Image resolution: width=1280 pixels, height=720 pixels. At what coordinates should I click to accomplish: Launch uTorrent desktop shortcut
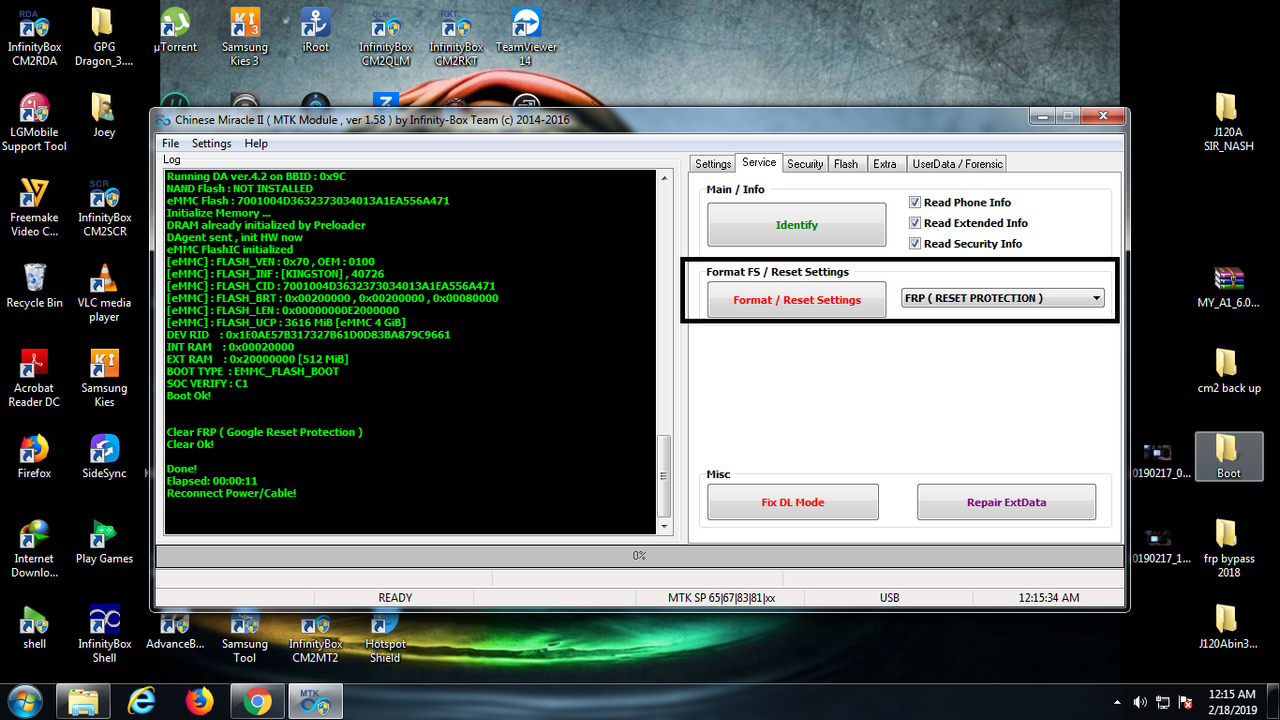(175, 30)
